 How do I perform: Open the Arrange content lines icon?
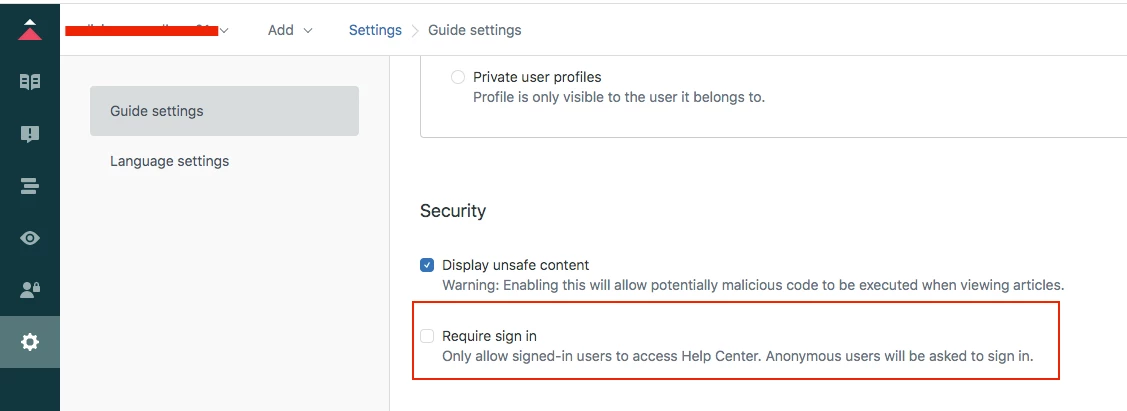(x=29, y=187)
